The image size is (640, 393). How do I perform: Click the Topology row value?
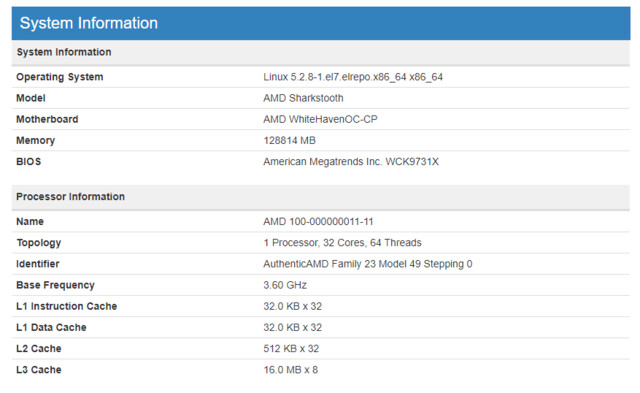click(342, 243)
